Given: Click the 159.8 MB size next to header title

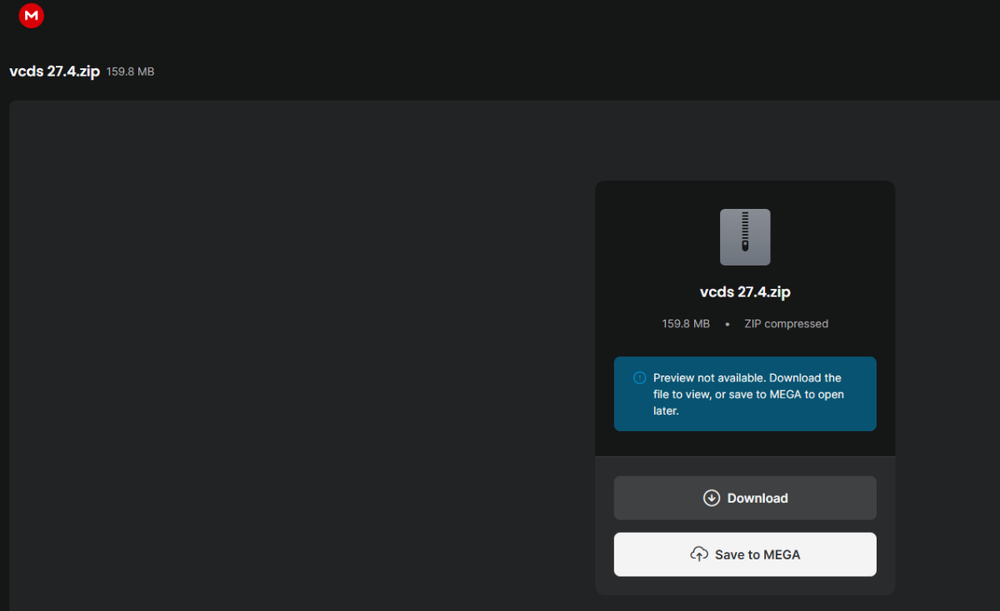Looking at the screenshot, I should pyautogui.click(x=130, y=72).
